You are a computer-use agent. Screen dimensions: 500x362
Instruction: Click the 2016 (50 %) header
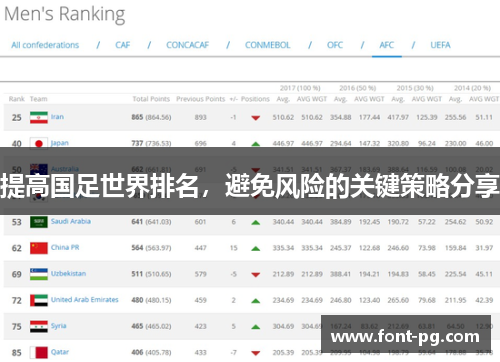click(x=358, y=88)
